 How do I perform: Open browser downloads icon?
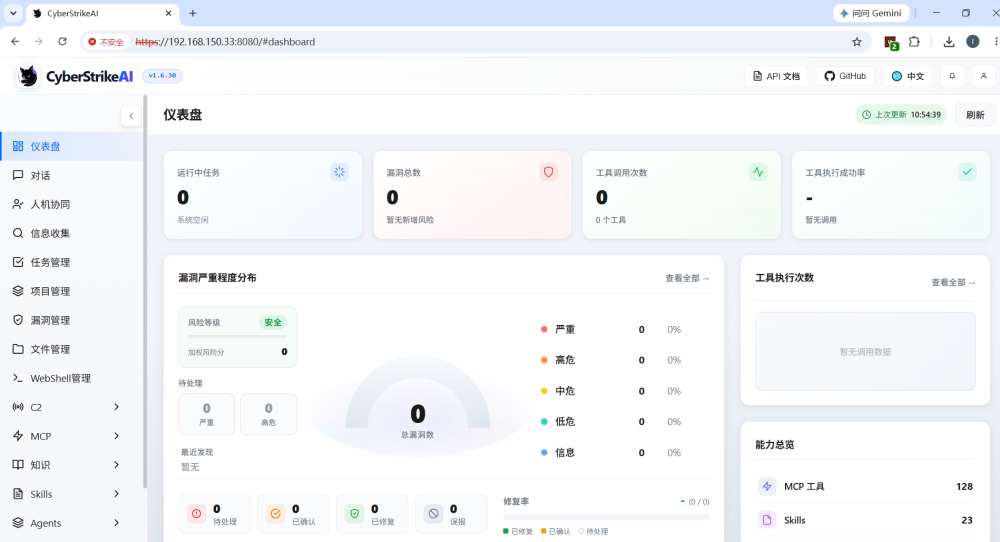pos(949,41)
